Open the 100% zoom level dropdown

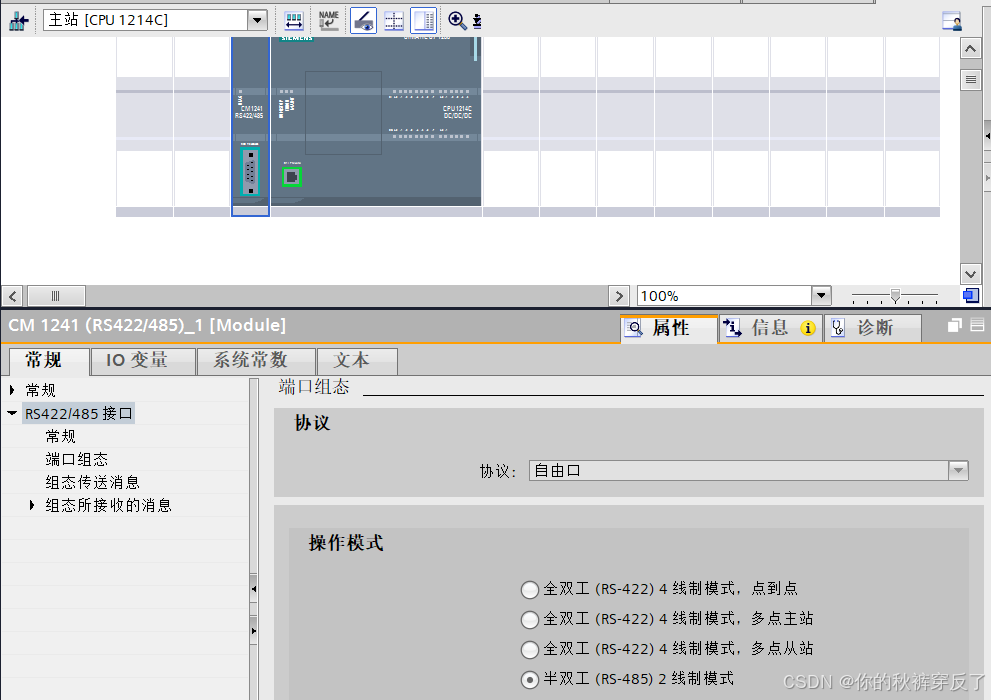[820, 295]
